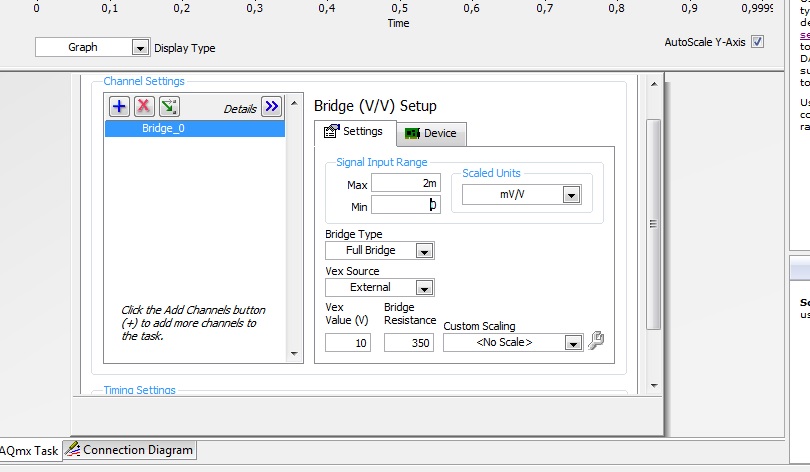The height and width of the screenshot is (472, 810).
Task: Expand the Bridge Type dropdown
Action: click(424, 251)
